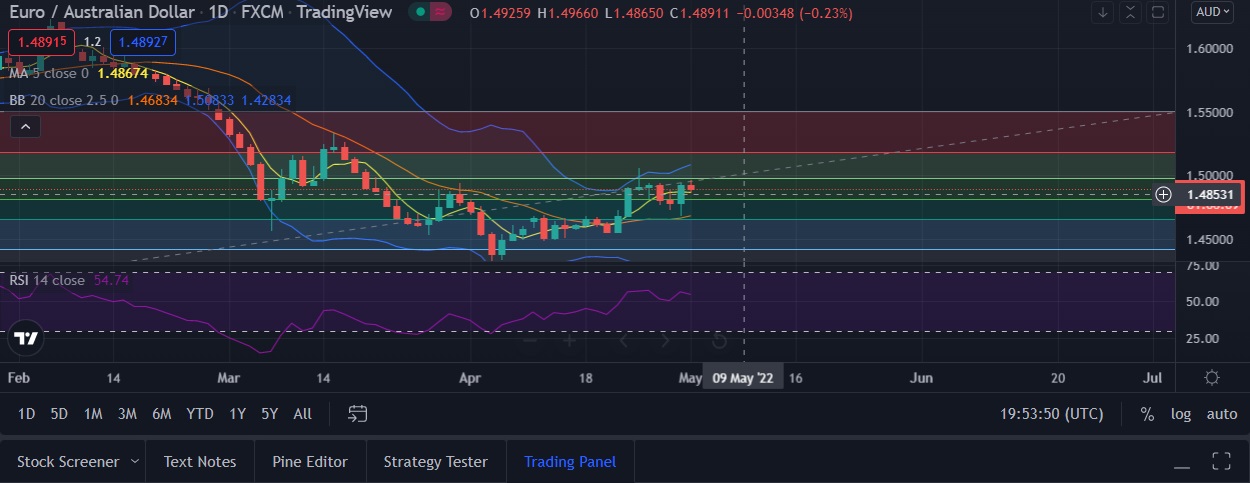
Task: Open chart settings gear icon
Action: point(1212,378)
